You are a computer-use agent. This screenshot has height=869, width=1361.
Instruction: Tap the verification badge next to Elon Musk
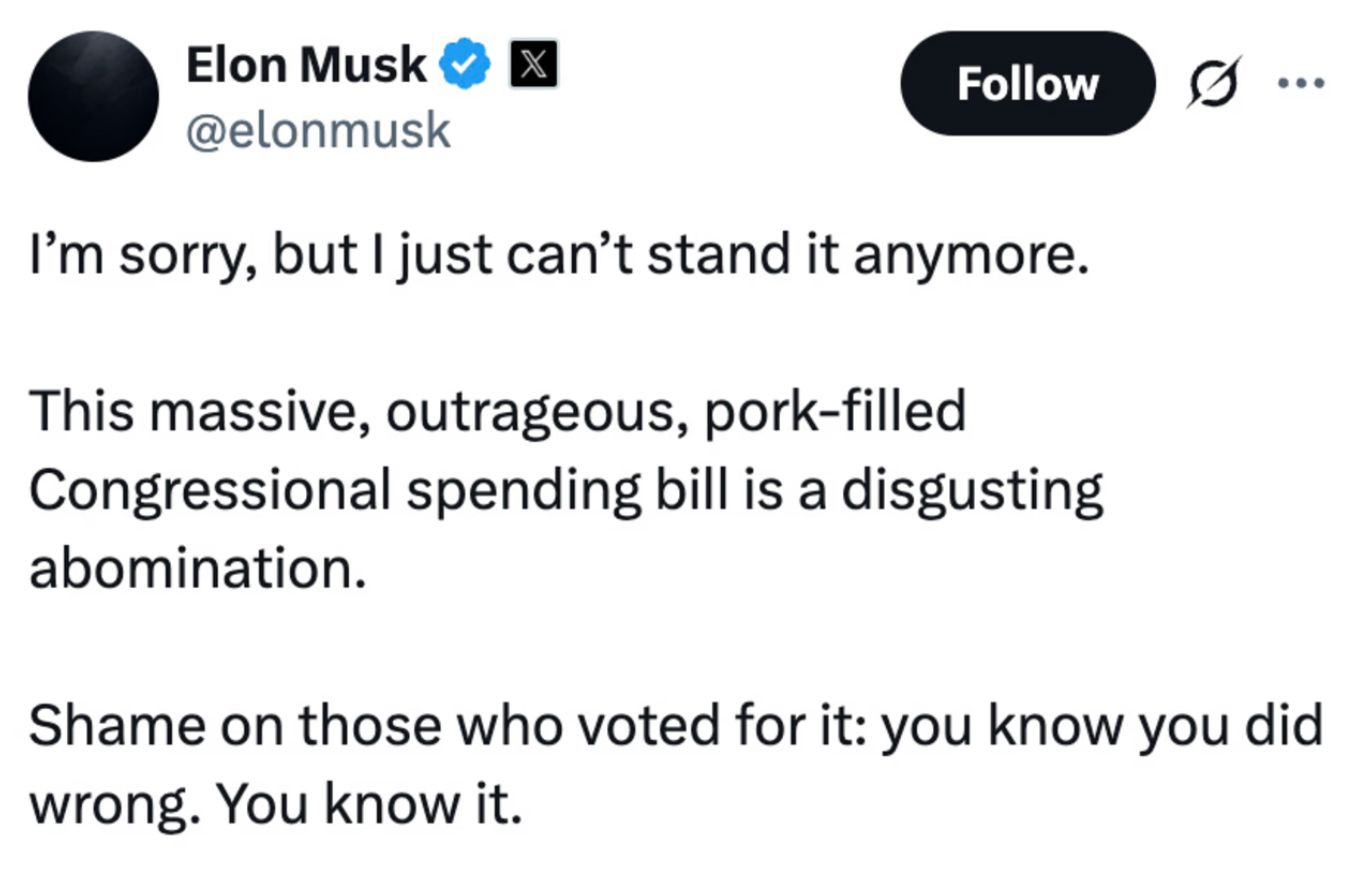coord(464,63)
